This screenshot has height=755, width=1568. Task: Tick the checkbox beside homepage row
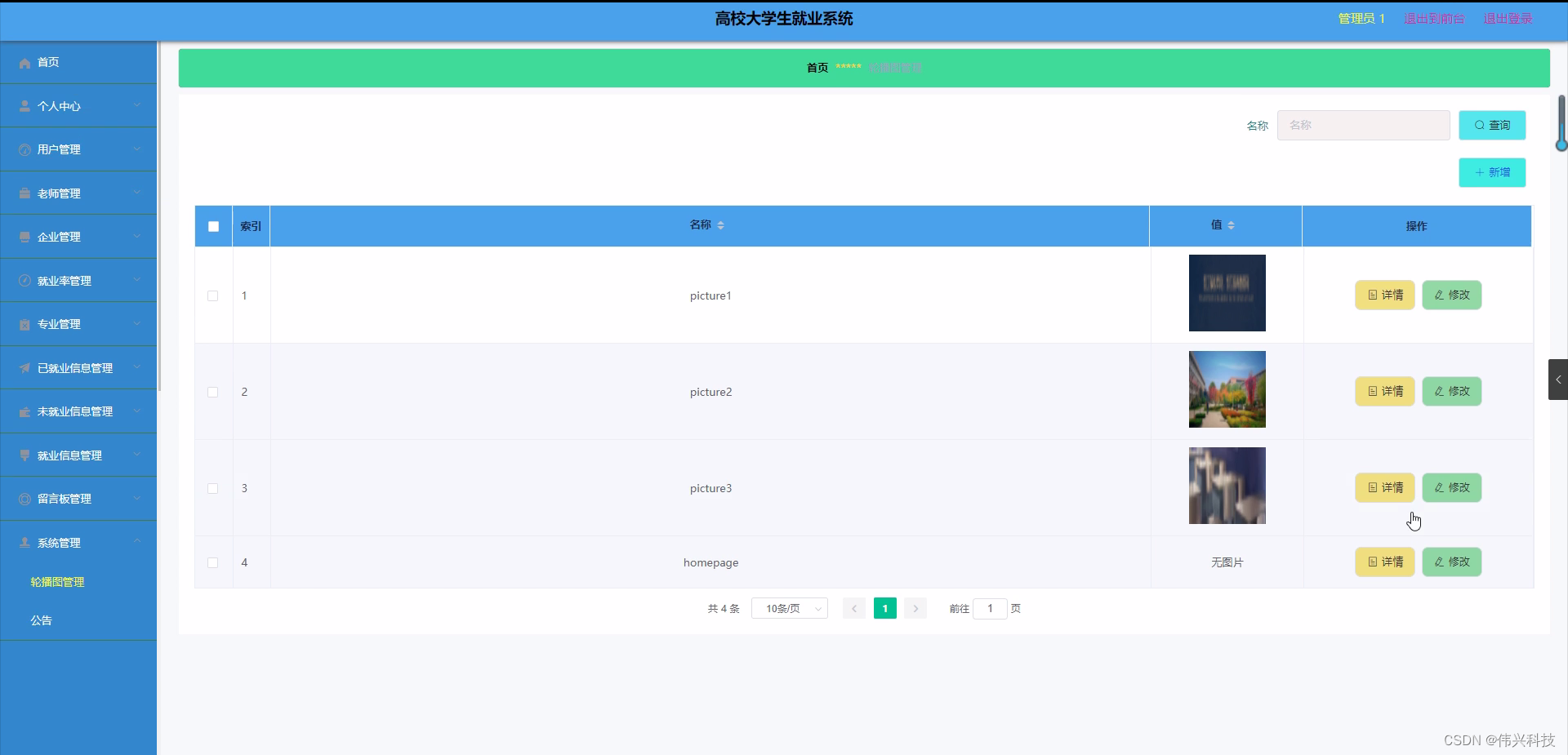pyautogui.click(x=212, y=562)
